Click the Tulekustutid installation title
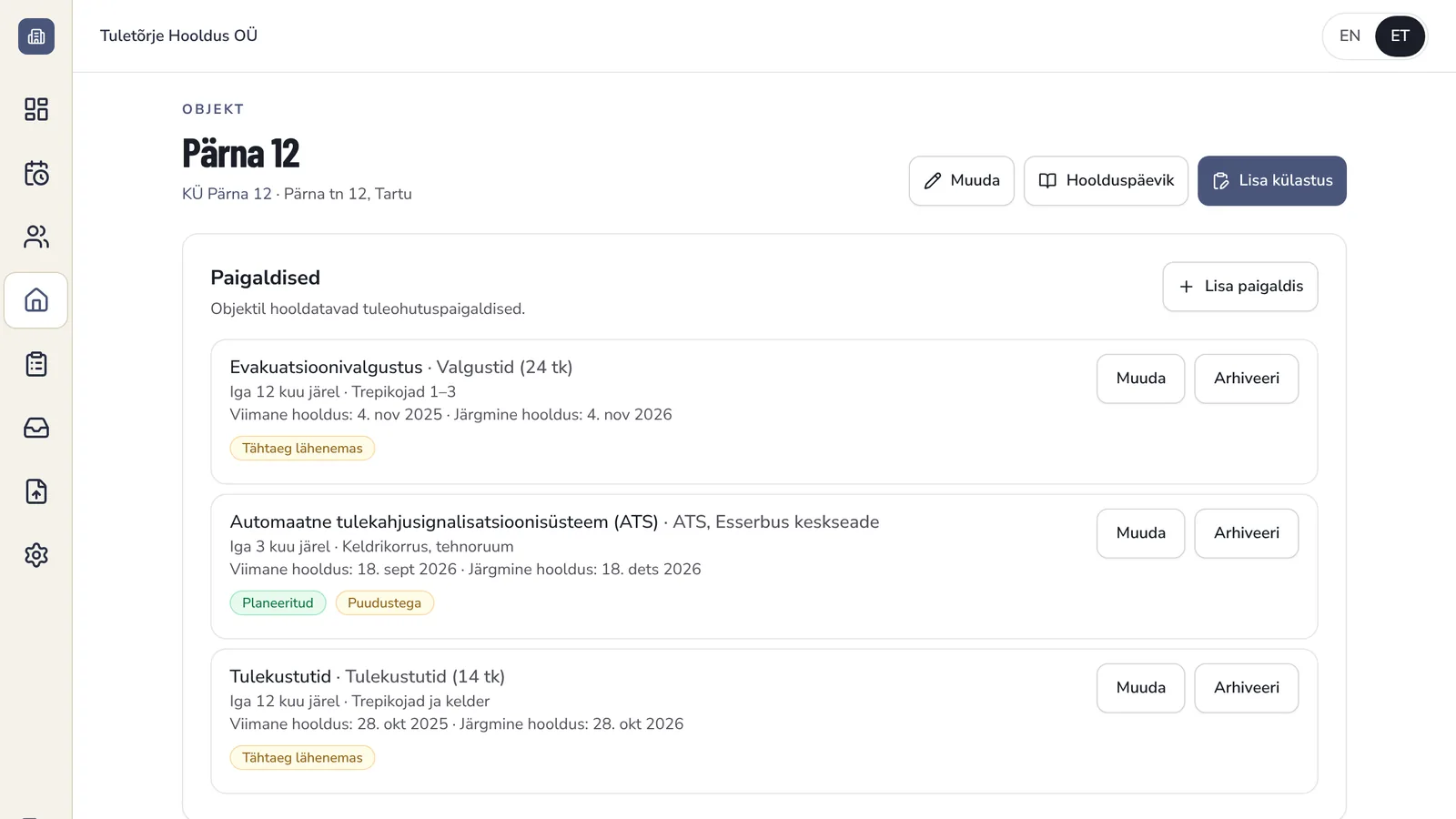1456x819 pixels. pos(280,676)
